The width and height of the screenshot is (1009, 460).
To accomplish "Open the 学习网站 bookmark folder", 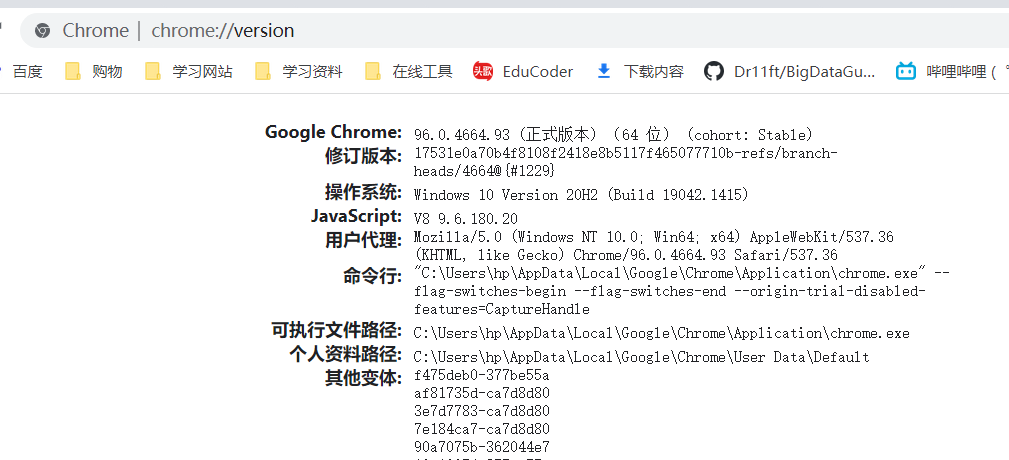I will click(x=189, y=71).
